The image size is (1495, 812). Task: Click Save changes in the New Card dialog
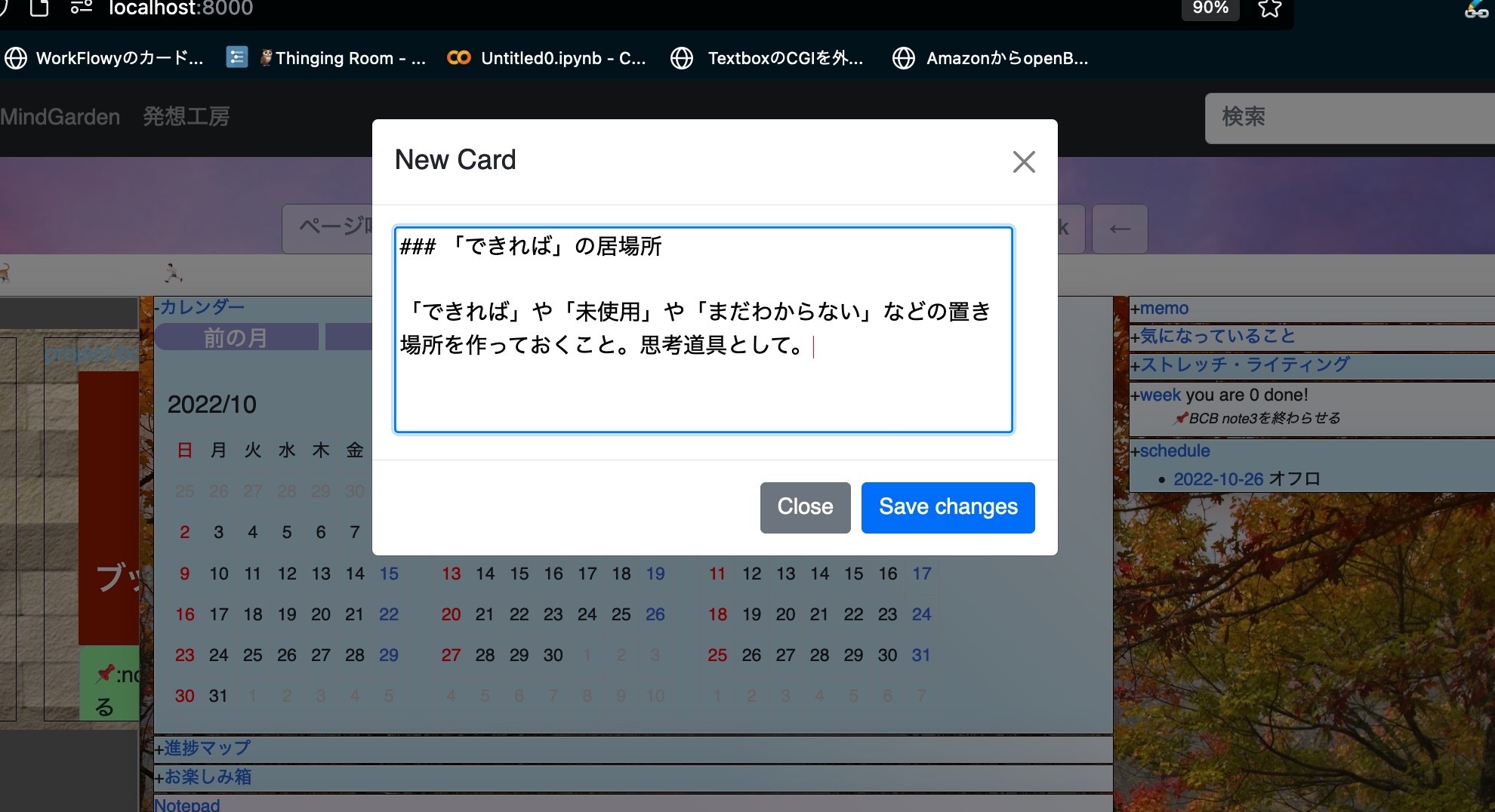click(948, 507)
